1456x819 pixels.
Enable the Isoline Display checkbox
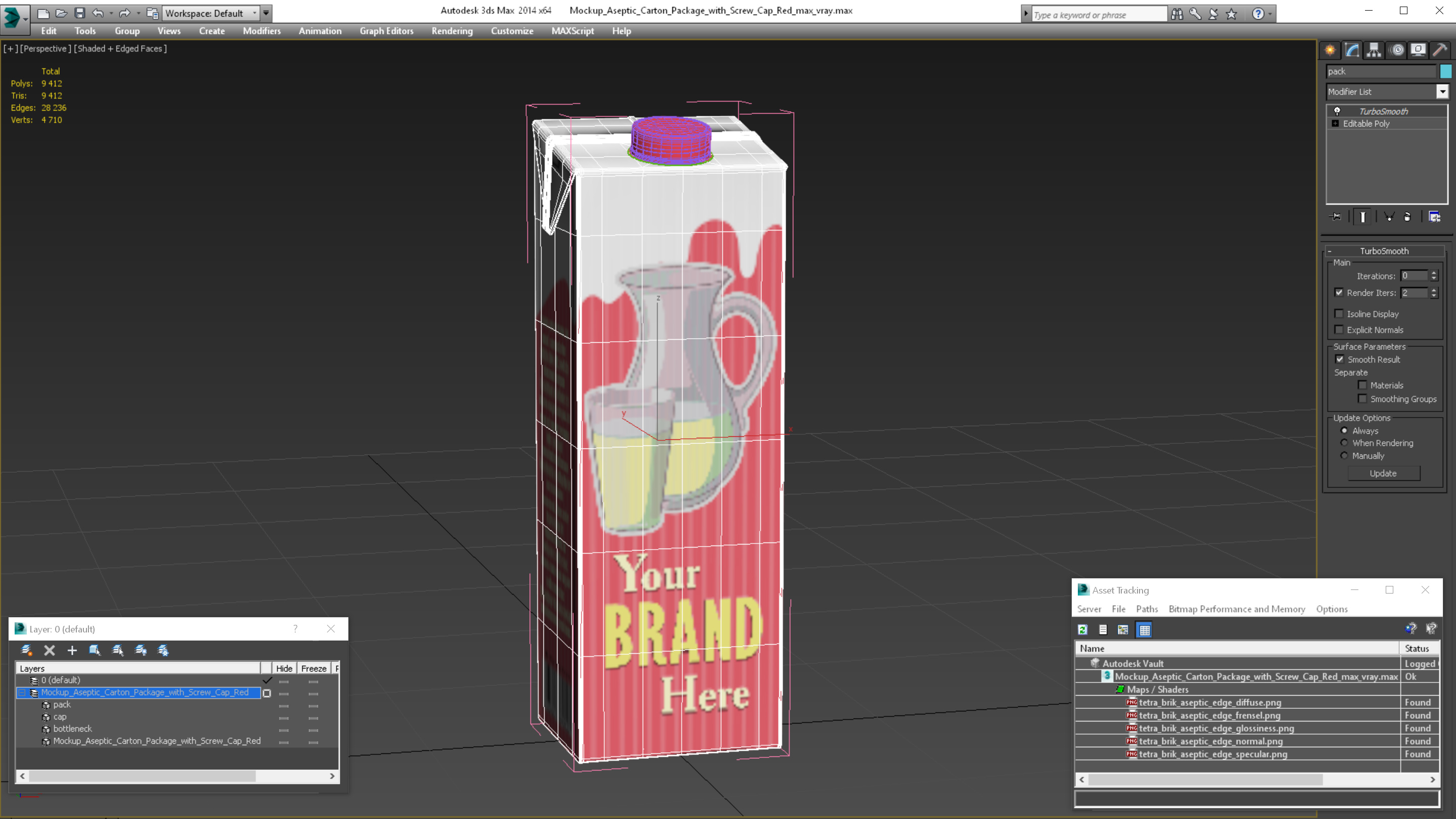(x=1338, y=313)
